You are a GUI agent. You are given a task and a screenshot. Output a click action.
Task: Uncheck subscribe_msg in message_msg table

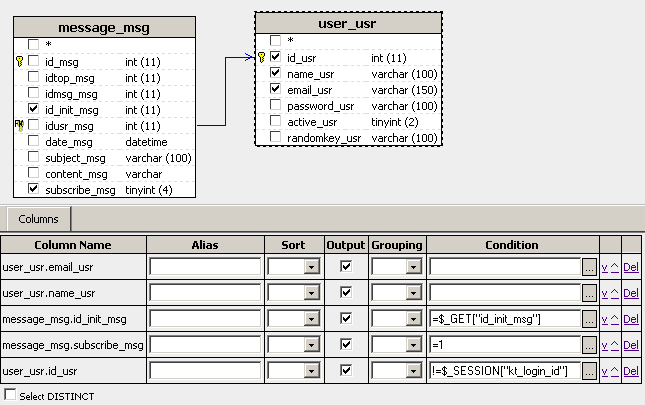click(x=34, y=189)
